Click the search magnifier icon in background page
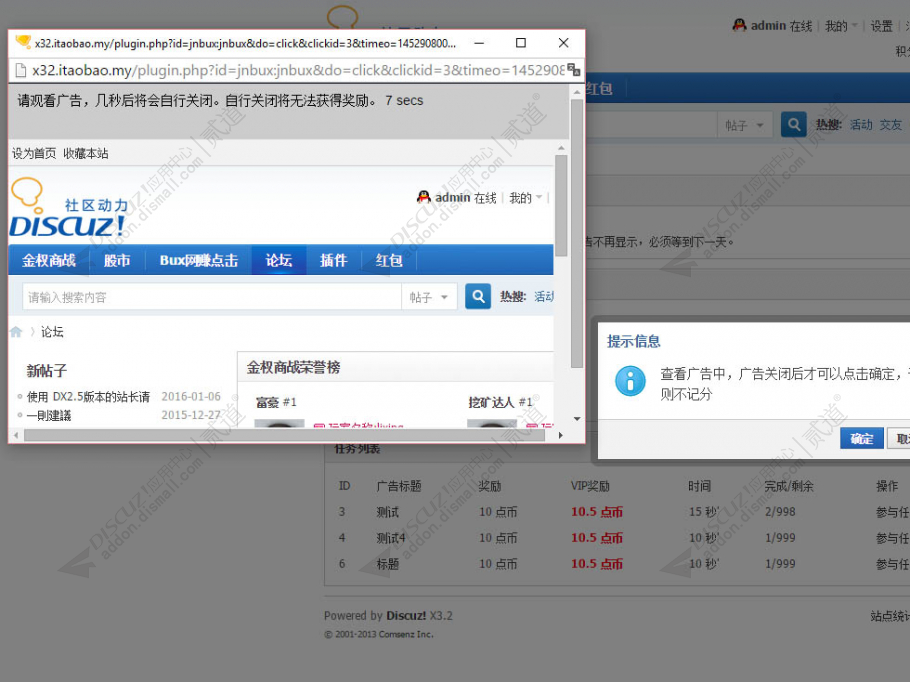 [793, 124]
